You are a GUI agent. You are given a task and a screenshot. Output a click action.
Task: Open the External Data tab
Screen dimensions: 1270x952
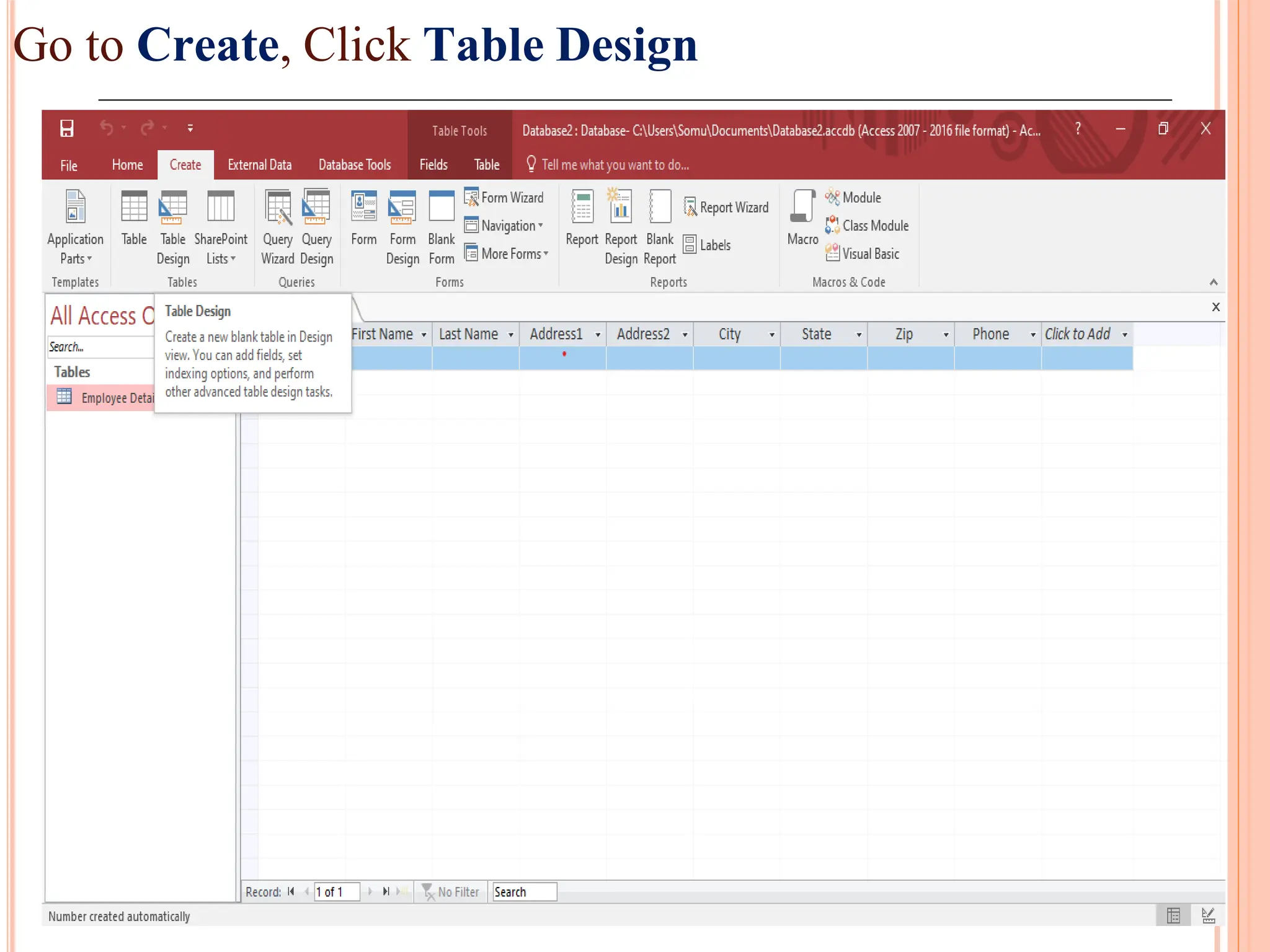click(260, 165)
